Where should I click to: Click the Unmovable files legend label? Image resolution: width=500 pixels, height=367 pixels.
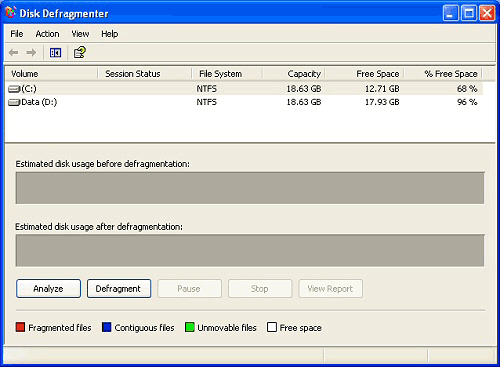click(x=227, y=328)
